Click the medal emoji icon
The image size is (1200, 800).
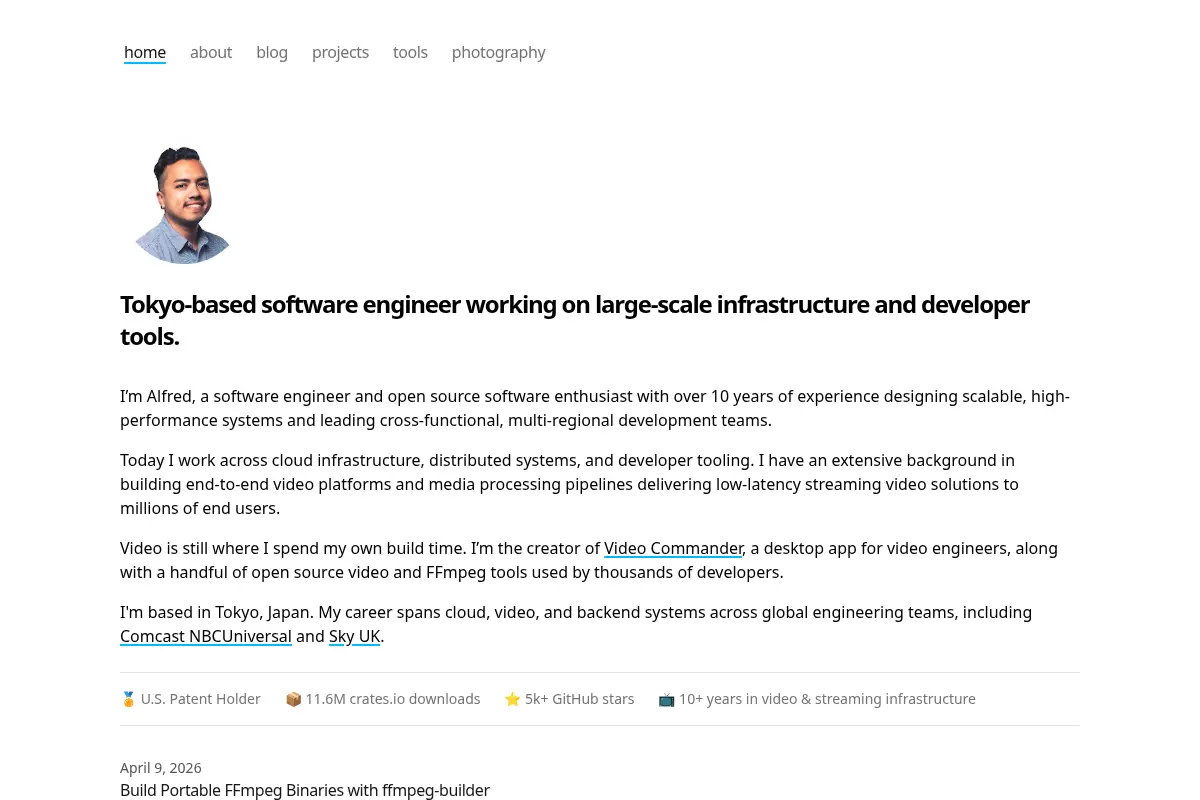pyautogui.click(x=128, y=699)
